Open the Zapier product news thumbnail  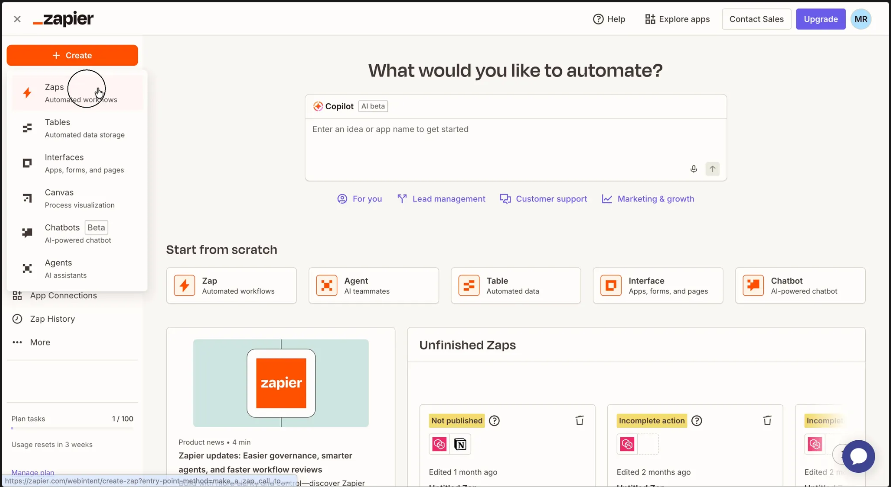click(280, 383)
